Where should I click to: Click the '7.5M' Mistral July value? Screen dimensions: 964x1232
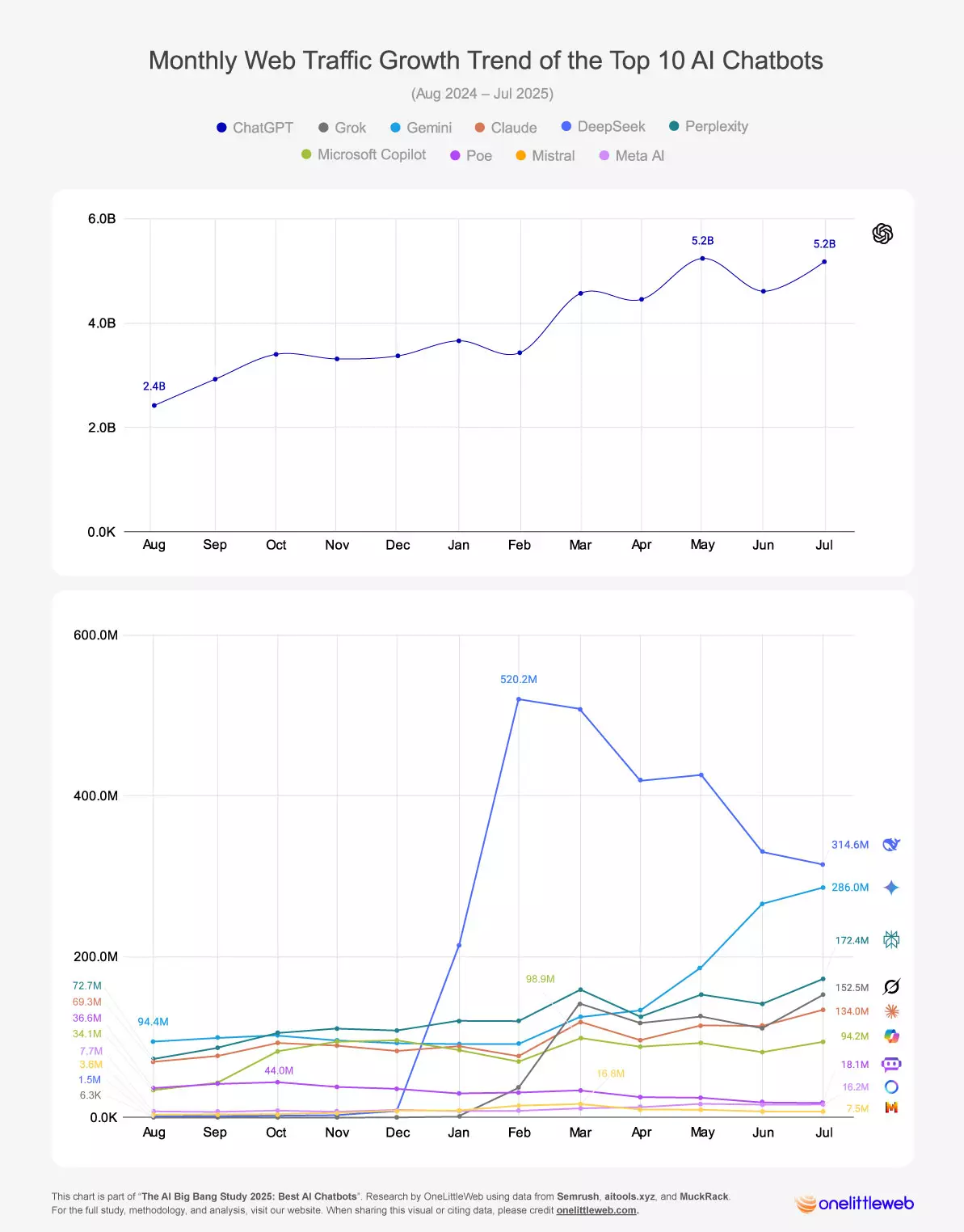[857, 1108]
